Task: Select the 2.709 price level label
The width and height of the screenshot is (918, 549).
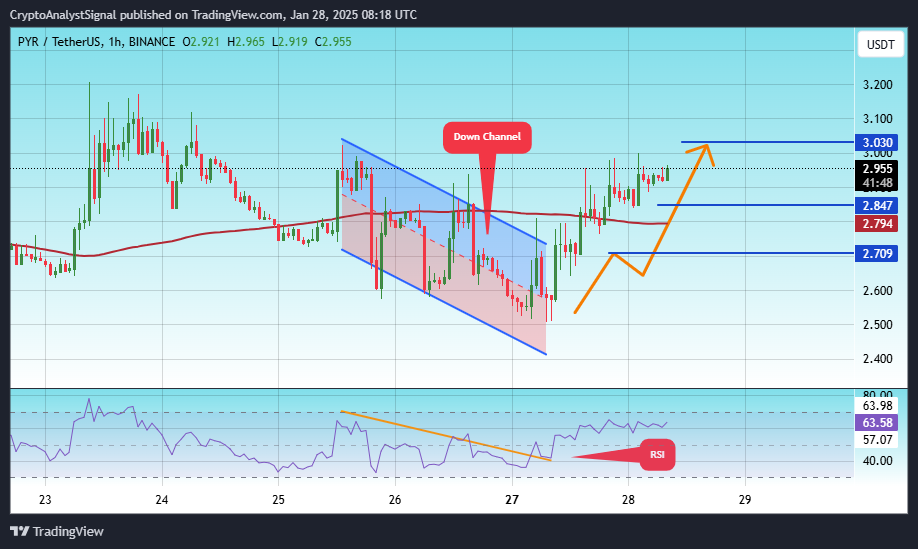Action: [x=876, y=253]
